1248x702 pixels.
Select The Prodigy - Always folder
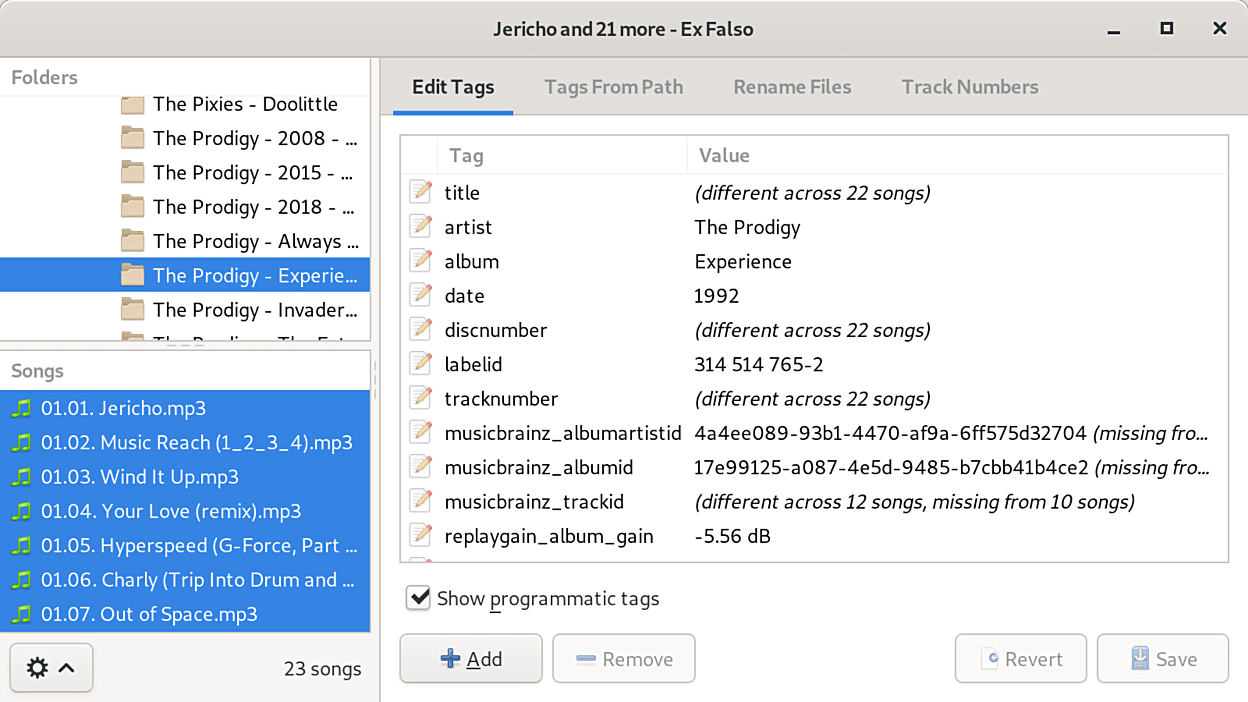(254, 241)
